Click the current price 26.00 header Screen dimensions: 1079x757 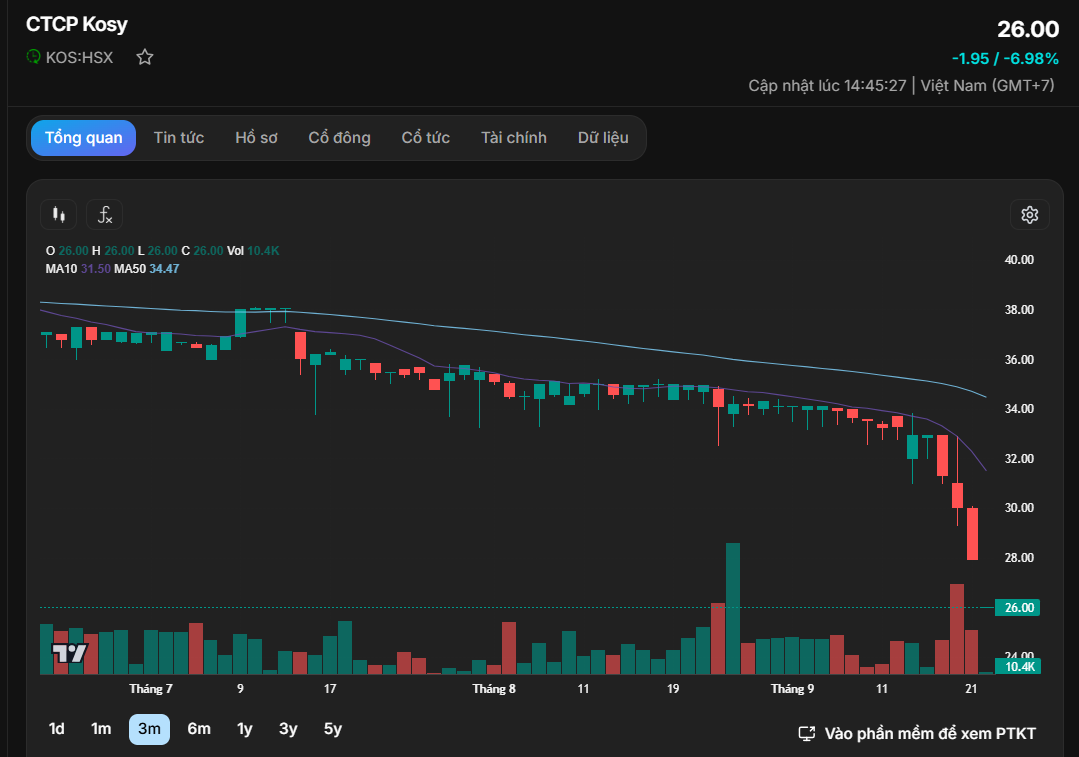1028,29
